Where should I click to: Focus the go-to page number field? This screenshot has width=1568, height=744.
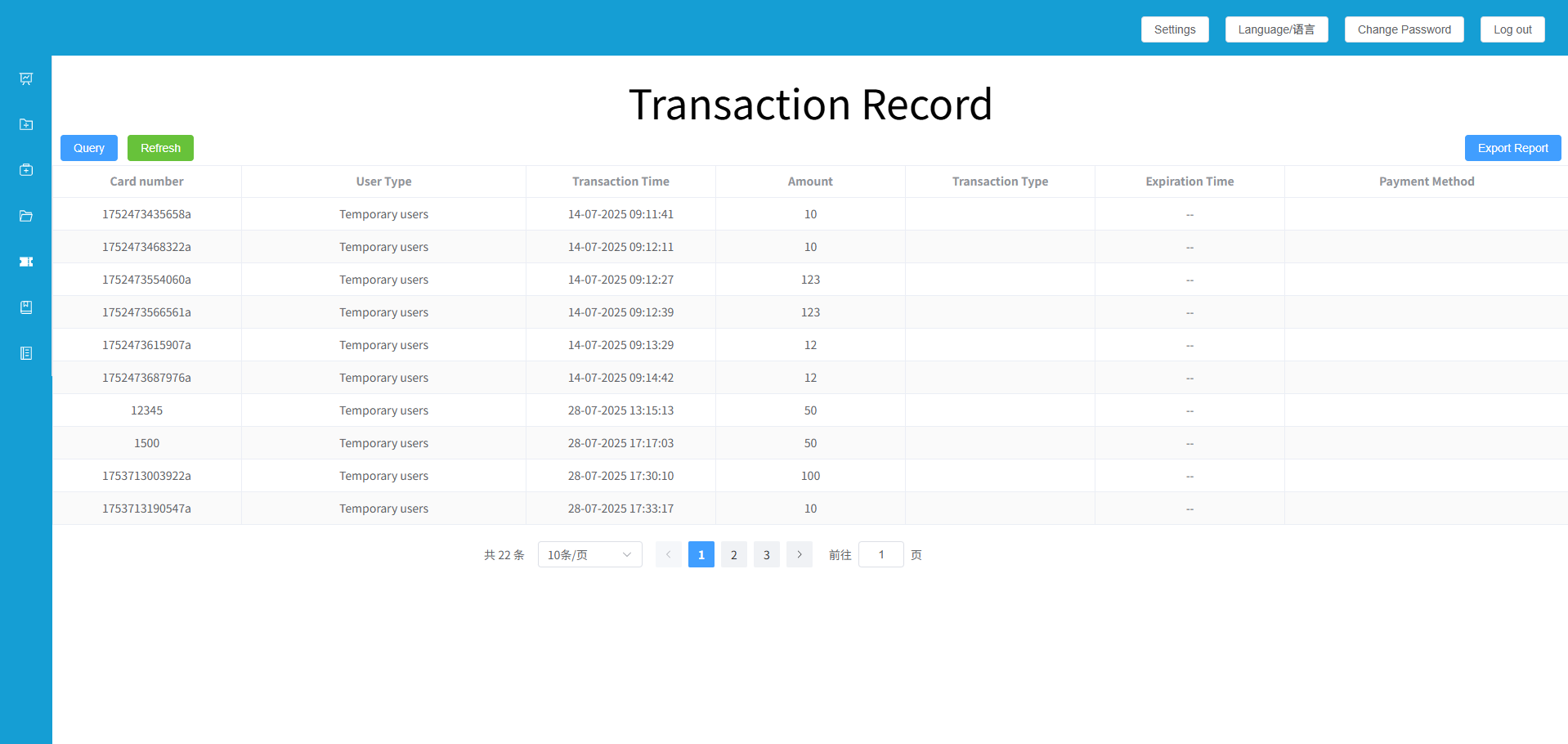pyautogui.click(x=880, y=554)
